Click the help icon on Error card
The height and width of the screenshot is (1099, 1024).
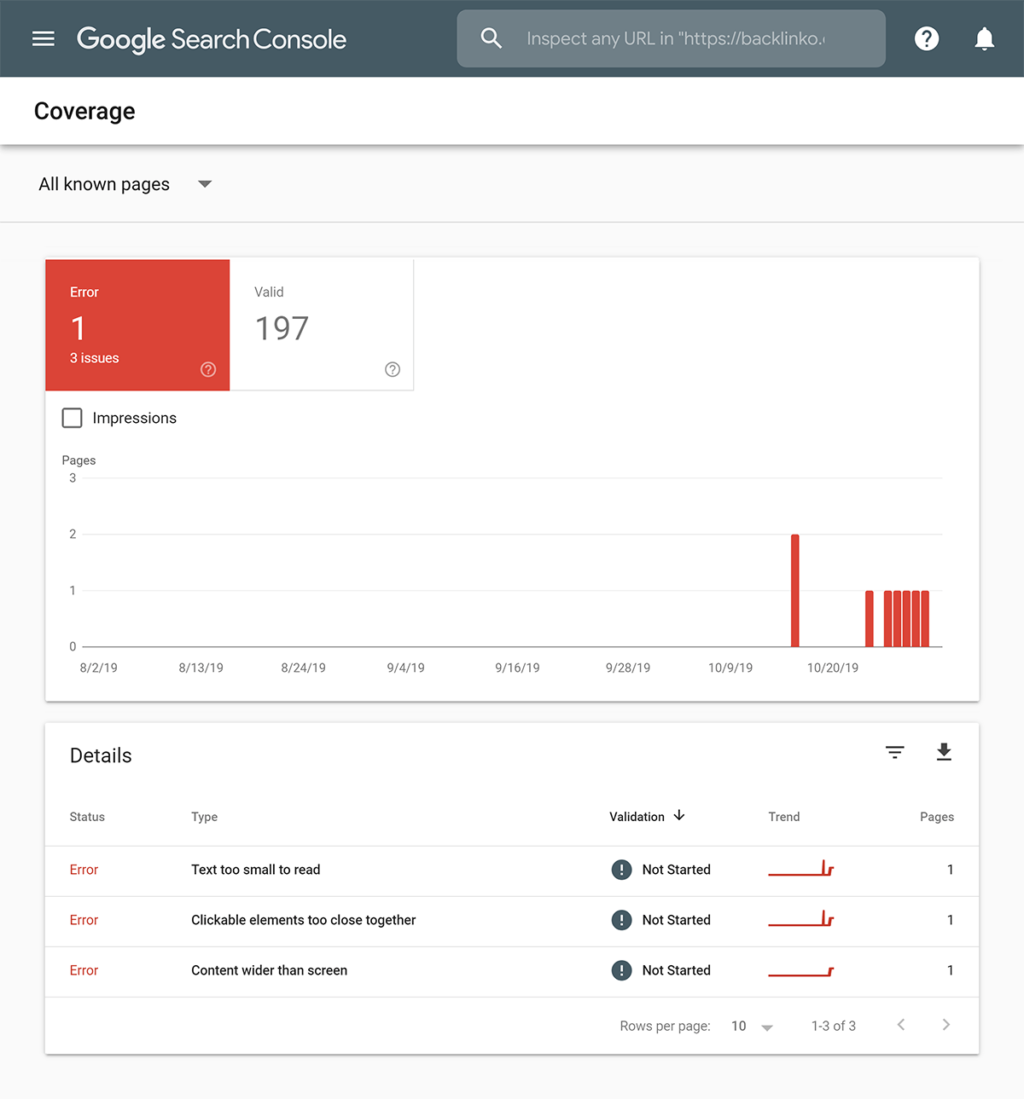(208, 370)
